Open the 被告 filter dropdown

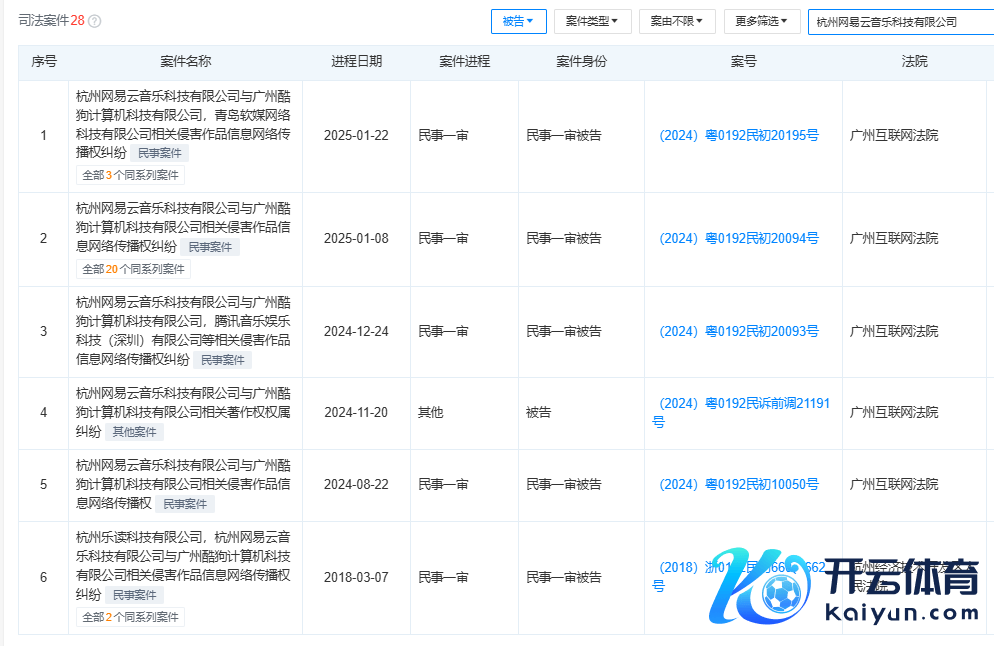pyautogui.click(x=518, y=21)
